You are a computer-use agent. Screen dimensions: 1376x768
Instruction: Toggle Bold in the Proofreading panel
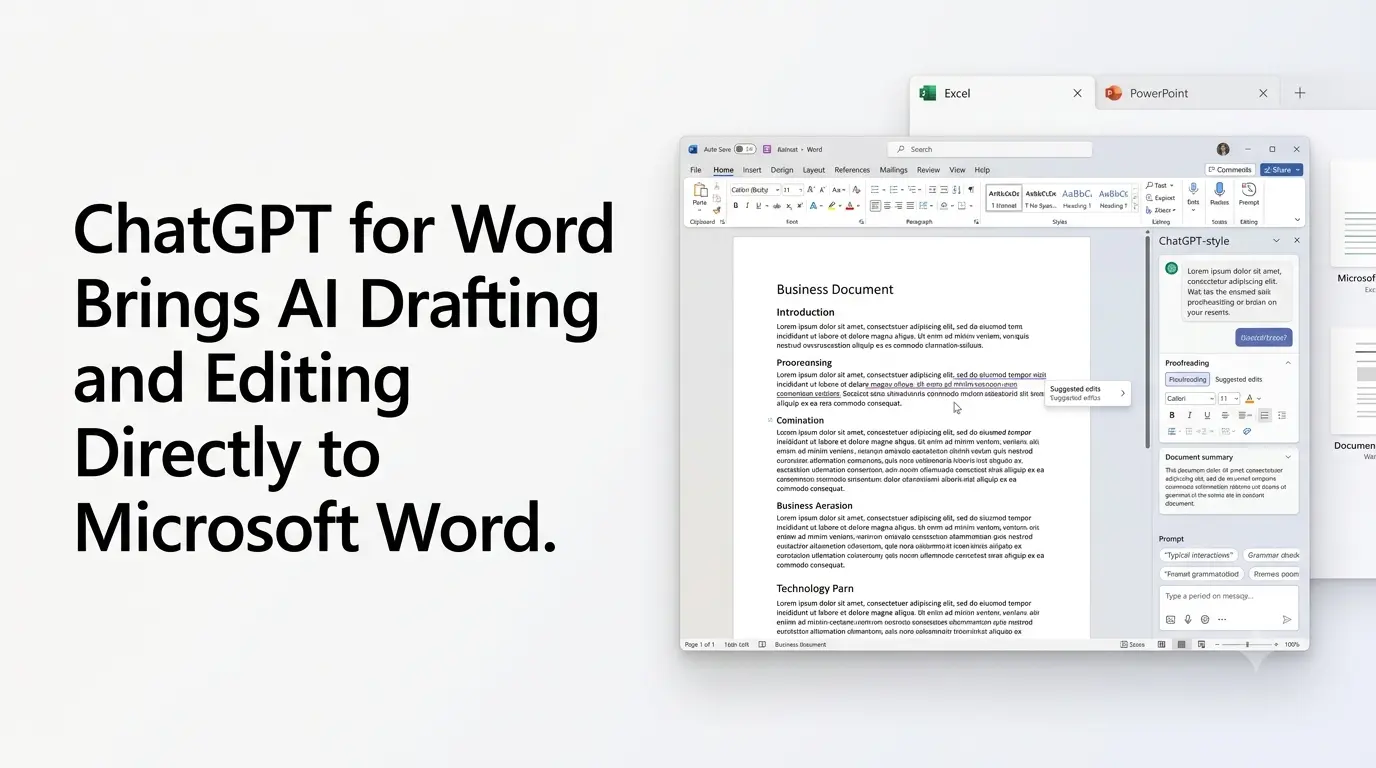point(1172,415)
